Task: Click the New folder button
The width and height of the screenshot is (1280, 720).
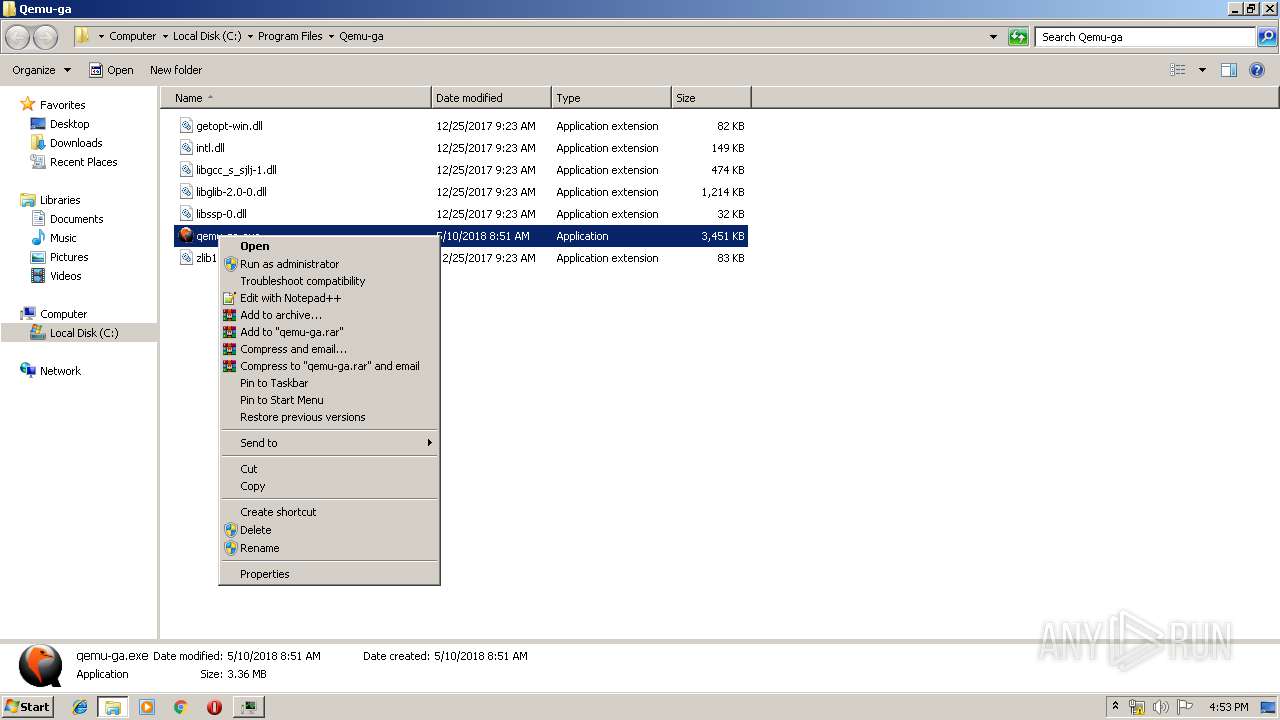Action: [176, 70]
